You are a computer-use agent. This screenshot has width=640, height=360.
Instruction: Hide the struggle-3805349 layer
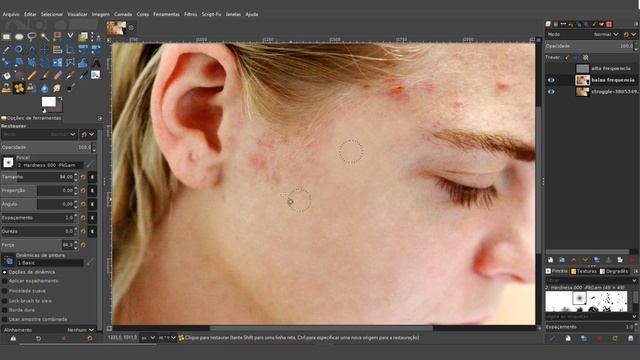(551, 92)
